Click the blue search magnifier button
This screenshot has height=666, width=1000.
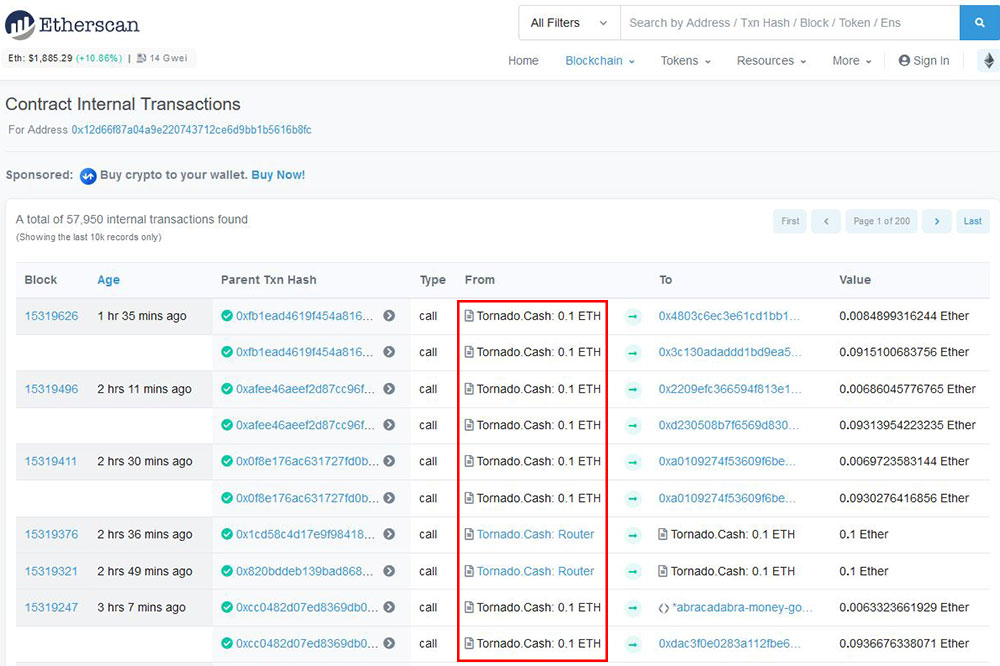[x=979, y=23]
